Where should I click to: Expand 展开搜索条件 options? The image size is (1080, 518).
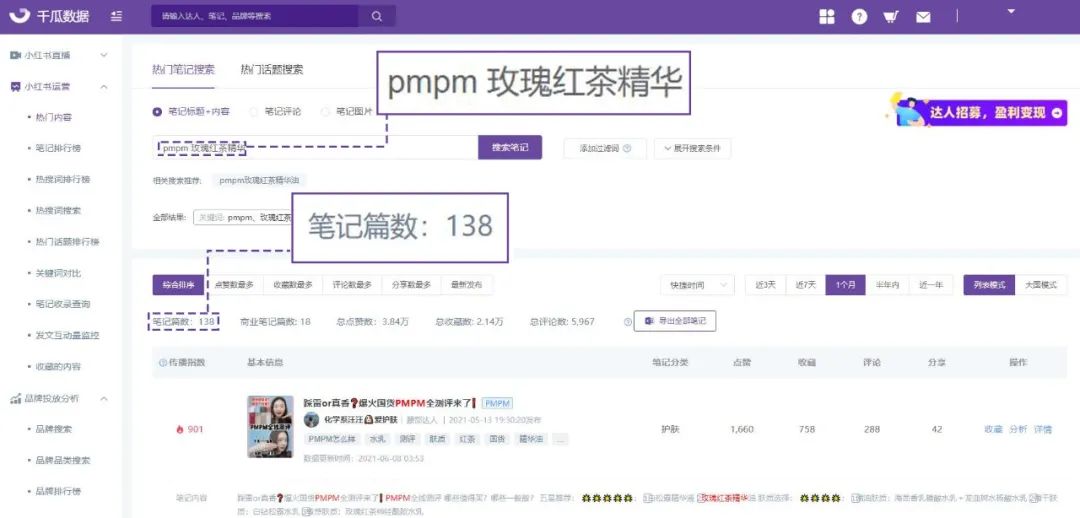[692, 148]
